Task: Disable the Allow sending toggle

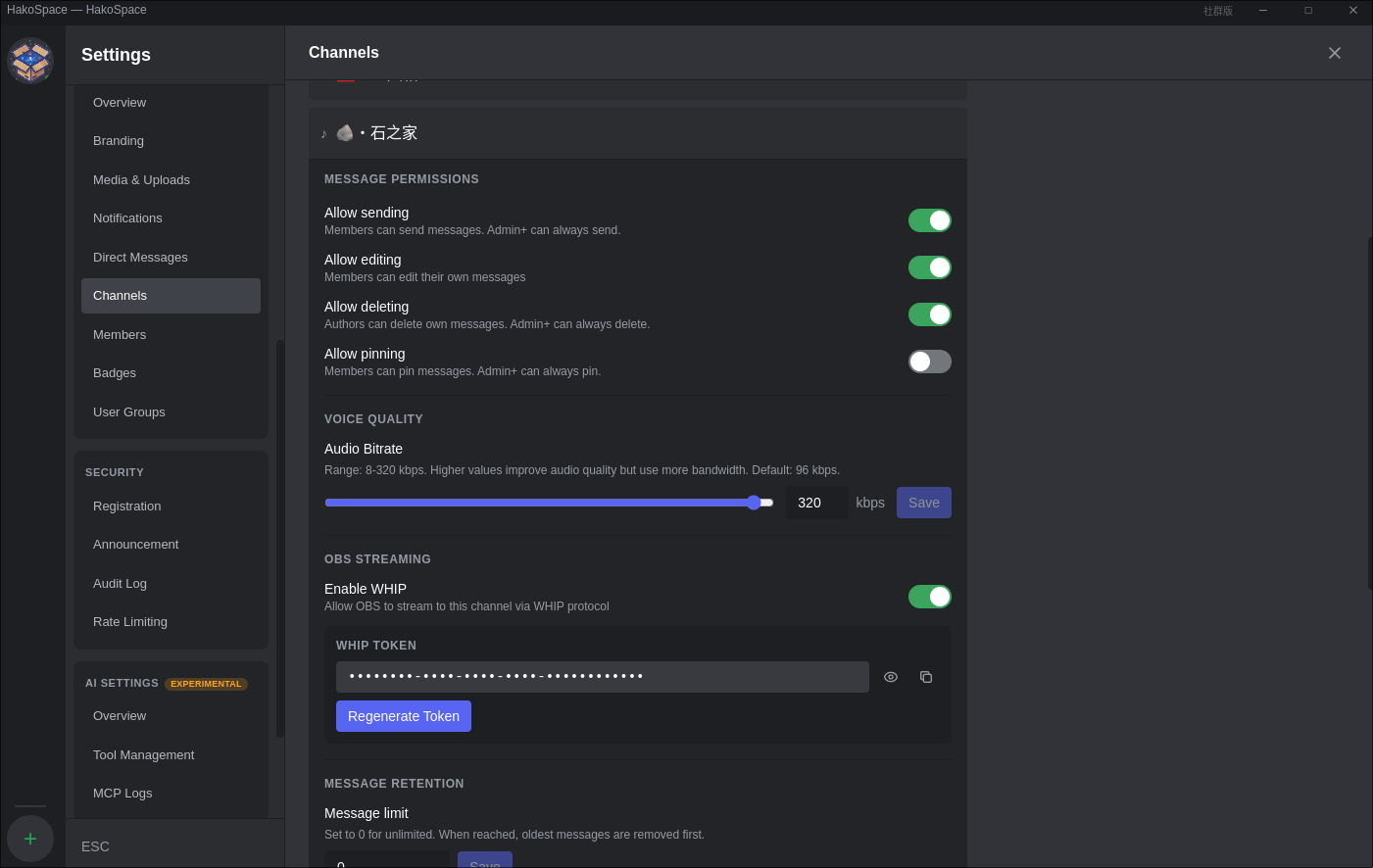Action: (x=929, y=219)
